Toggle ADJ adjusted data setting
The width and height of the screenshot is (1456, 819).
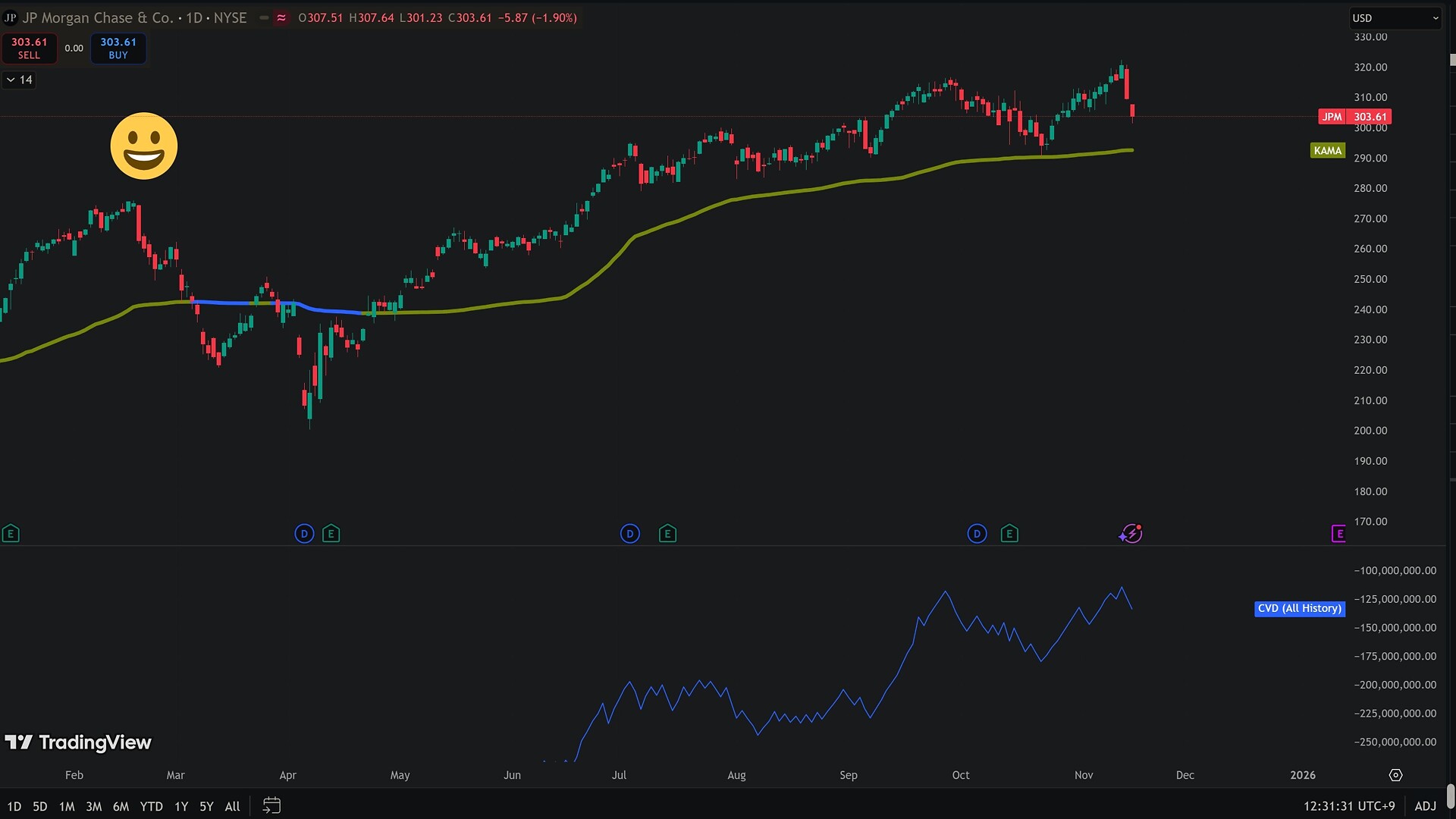(x=1425, y=806)
